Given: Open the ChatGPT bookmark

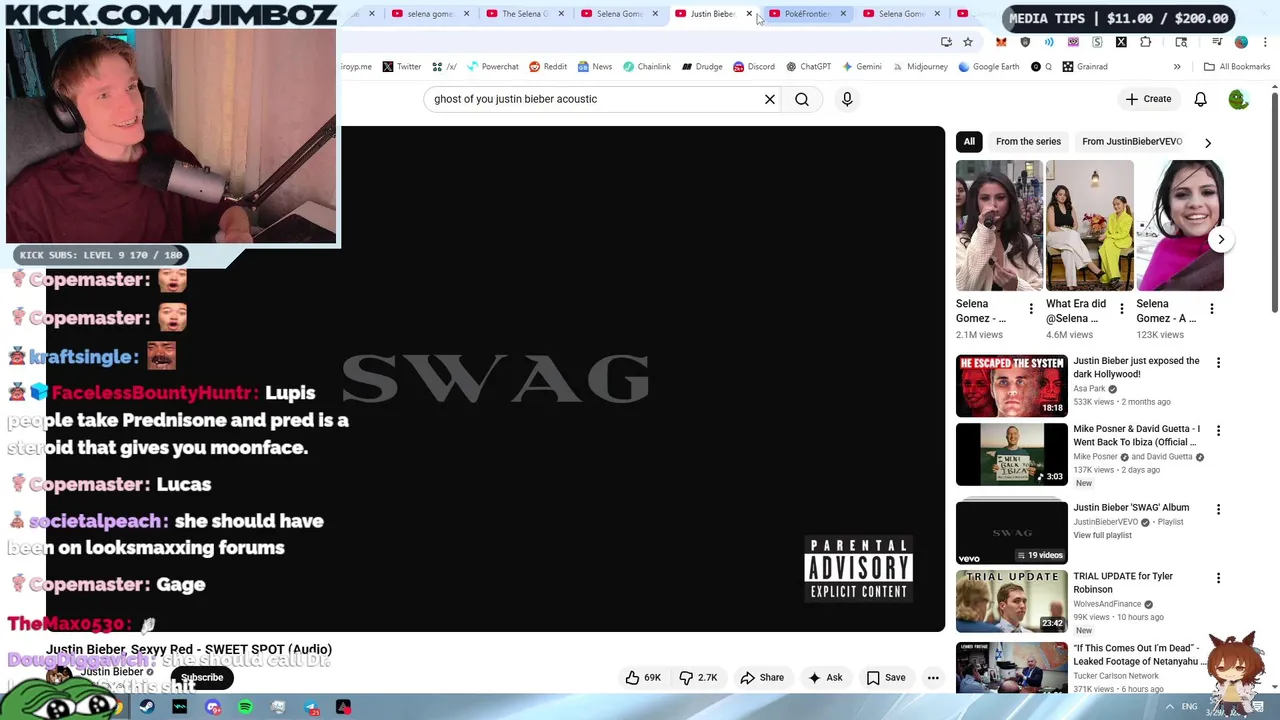Looking at the screenshot, I should pos(808,67).
